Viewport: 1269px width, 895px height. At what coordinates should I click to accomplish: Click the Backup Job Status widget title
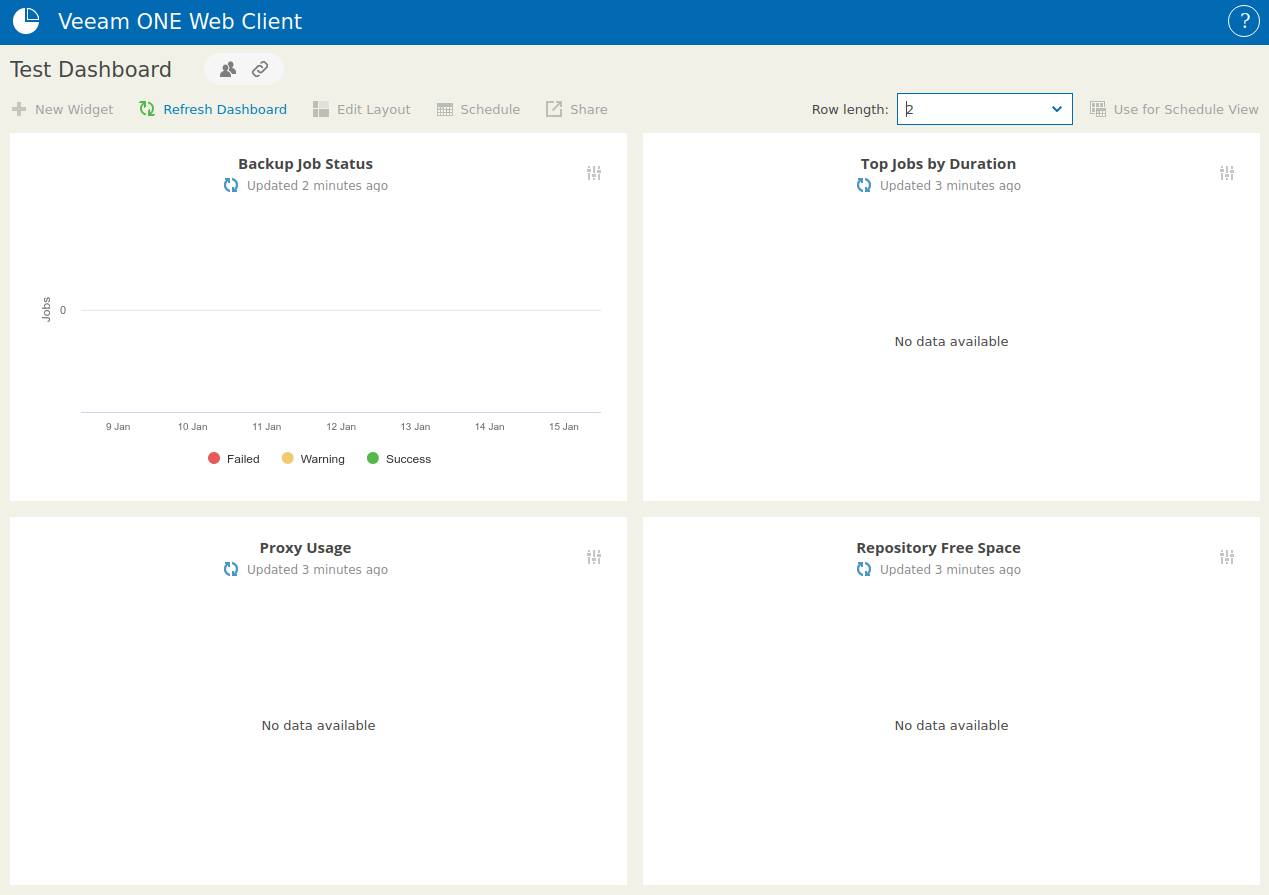coord(305,164)
